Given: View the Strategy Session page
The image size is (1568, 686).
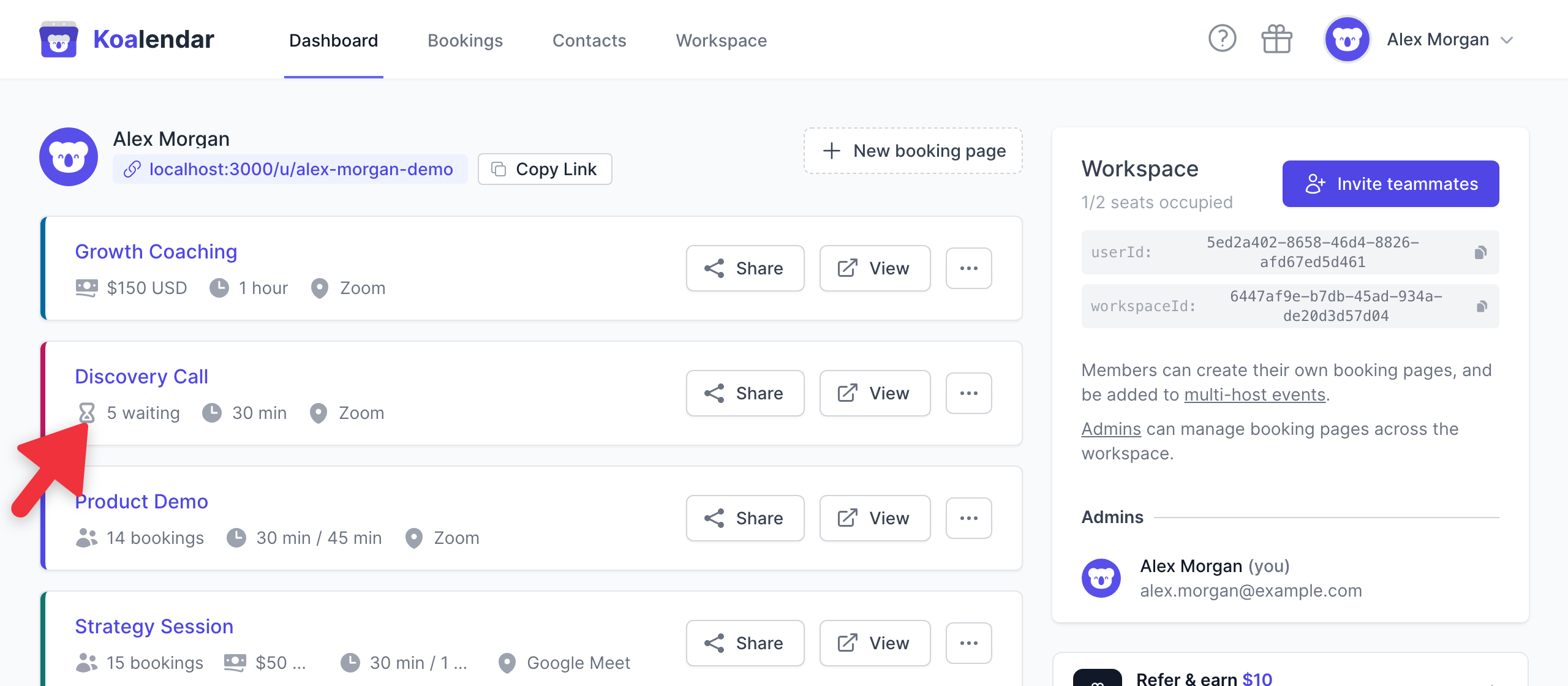Looking at the screenshot, I should coord(875,643).
